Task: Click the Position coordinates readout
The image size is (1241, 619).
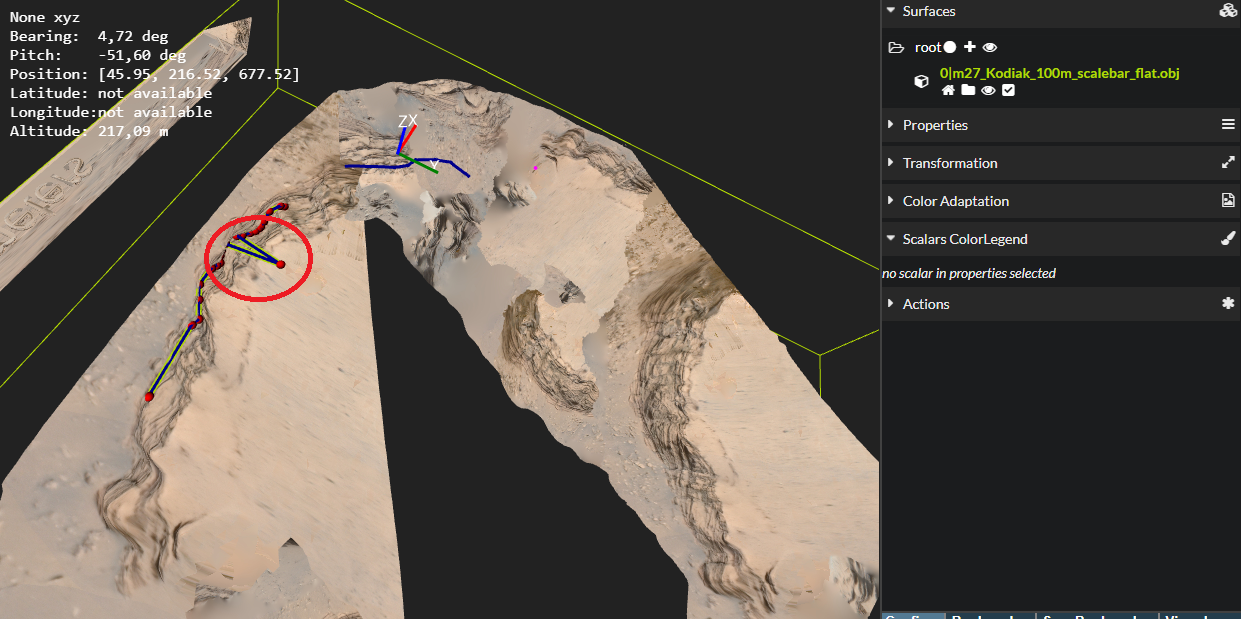Action: [154, 74]
